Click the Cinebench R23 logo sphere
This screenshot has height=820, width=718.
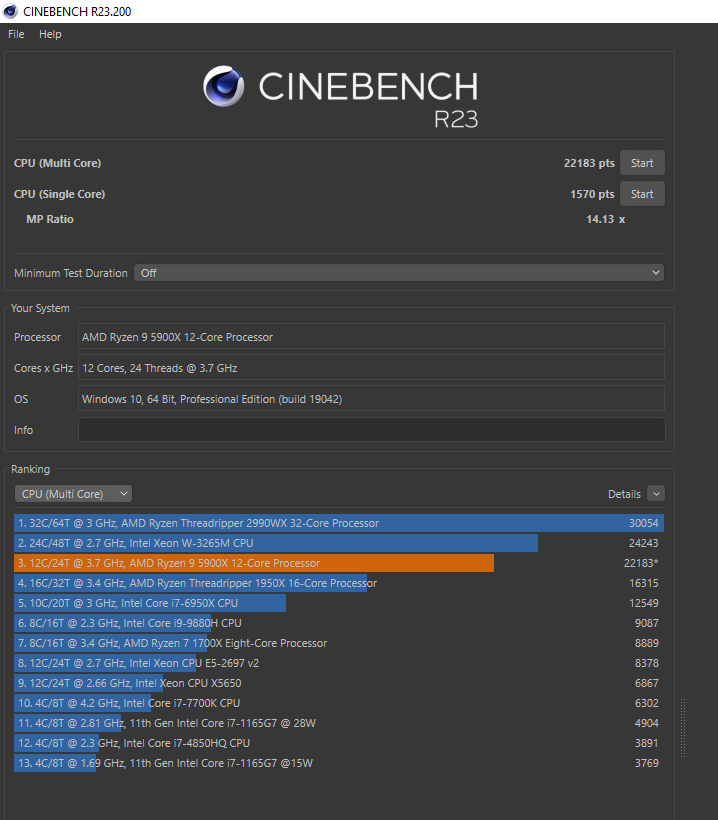pyautogui.click(x=223, y=86)
